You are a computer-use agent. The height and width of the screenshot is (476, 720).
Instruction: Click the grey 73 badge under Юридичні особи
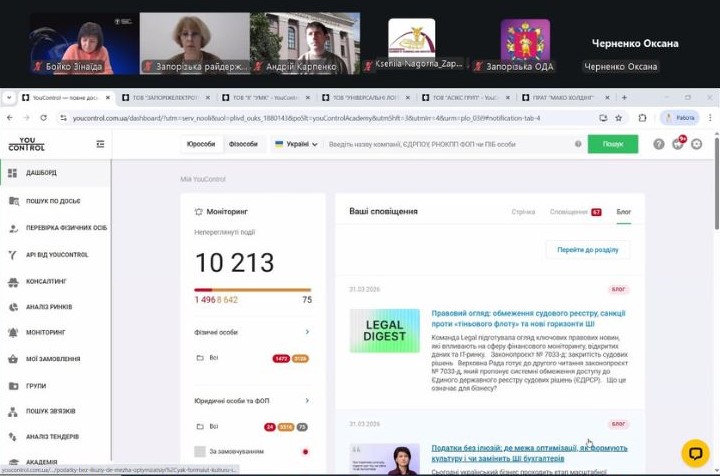pyautogui.click(x=302, y=427)
